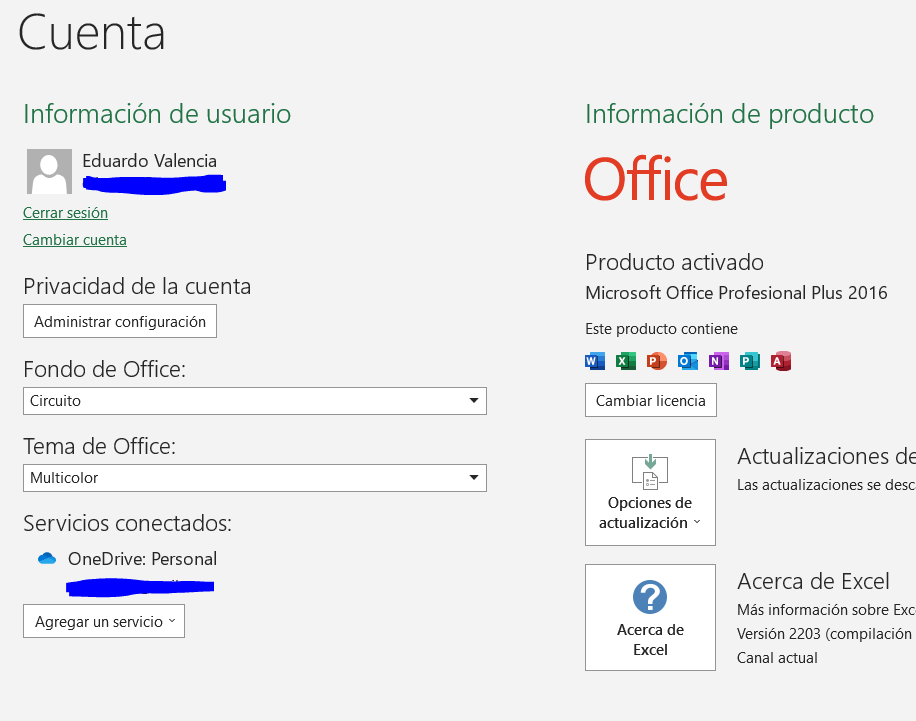
Task: Click the Word app icon
Action: coord(595,361)
